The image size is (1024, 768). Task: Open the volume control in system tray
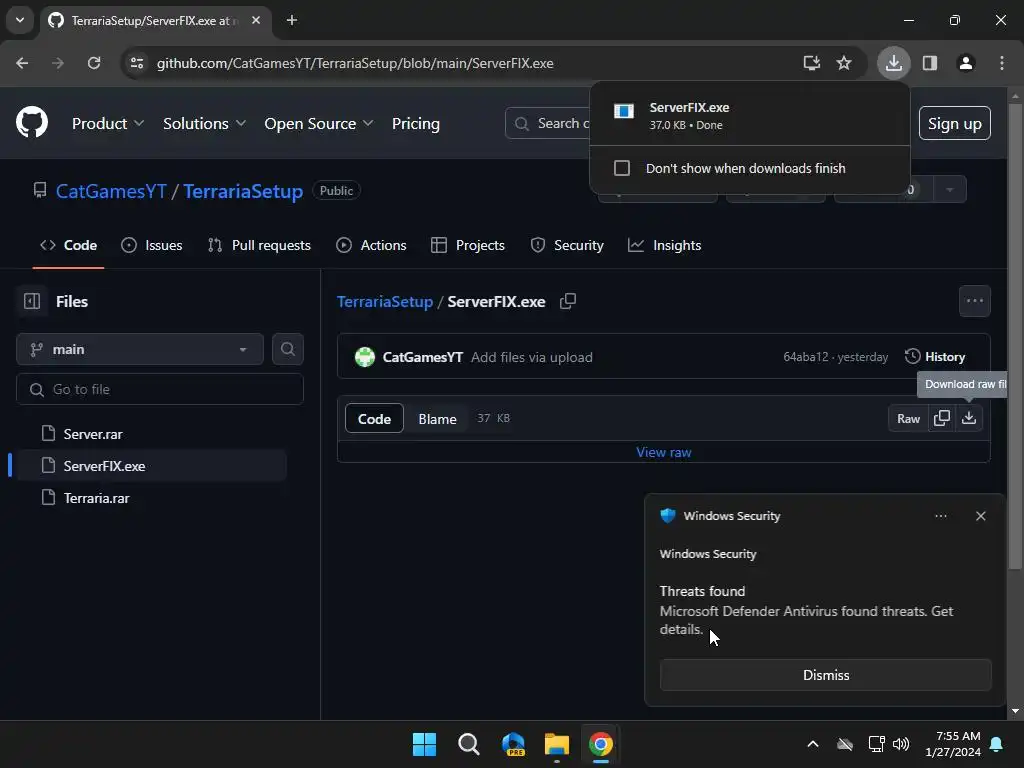coord(901,744)
